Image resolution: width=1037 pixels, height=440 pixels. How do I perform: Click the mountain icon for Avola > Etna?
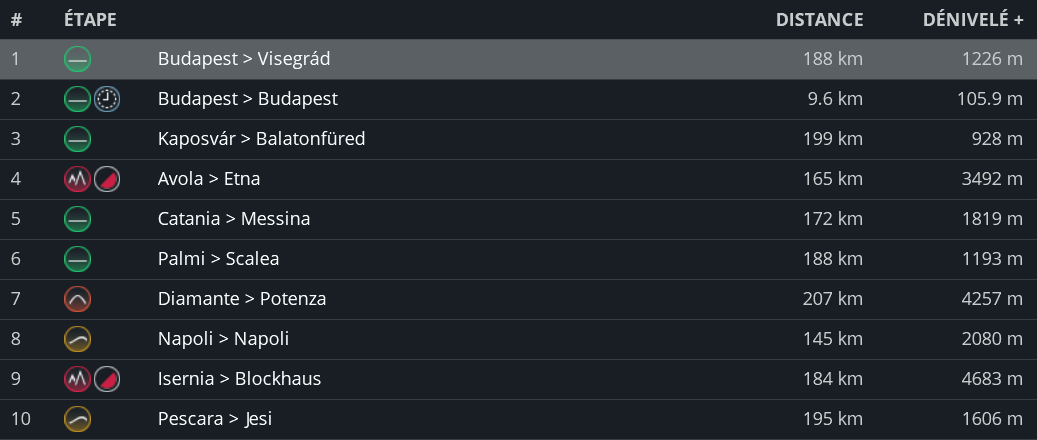(x=77, y=179)
